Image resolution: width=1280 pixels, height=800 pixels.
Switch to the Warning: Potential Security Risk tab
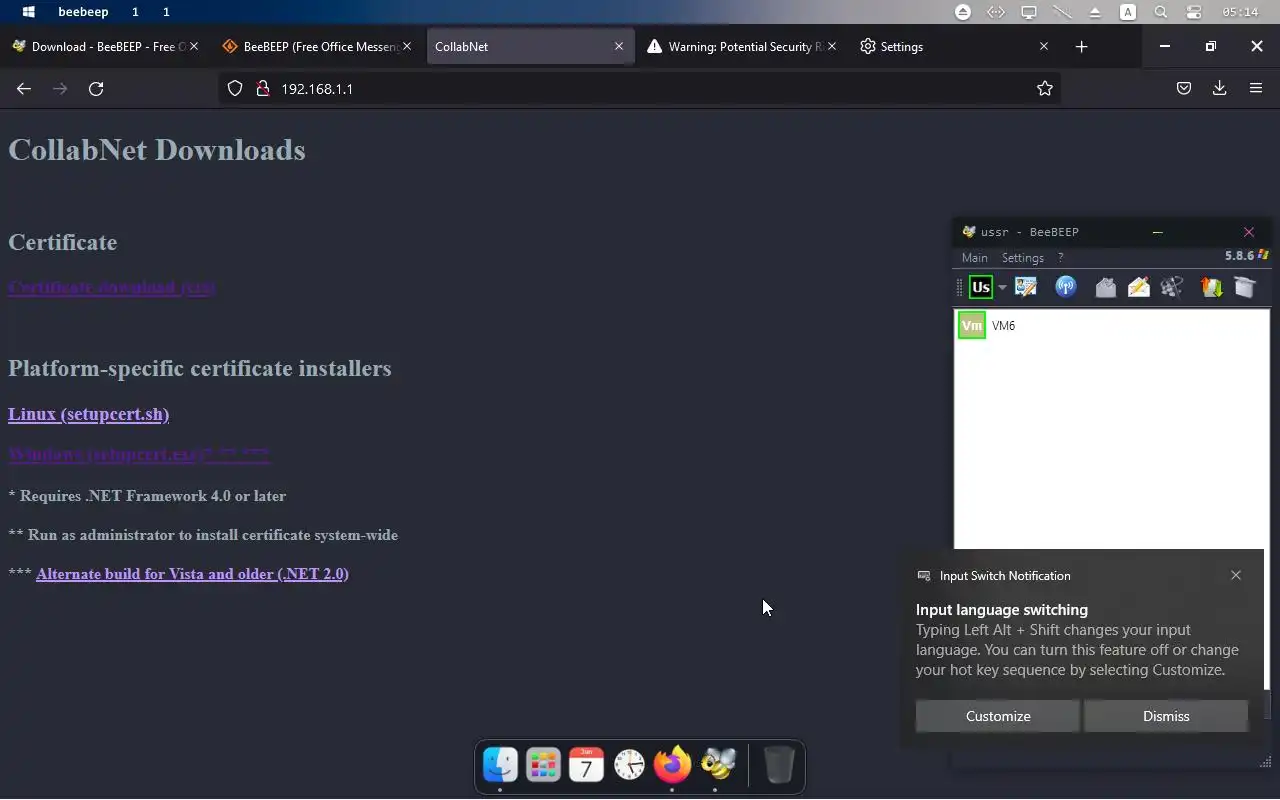[740, 47]
